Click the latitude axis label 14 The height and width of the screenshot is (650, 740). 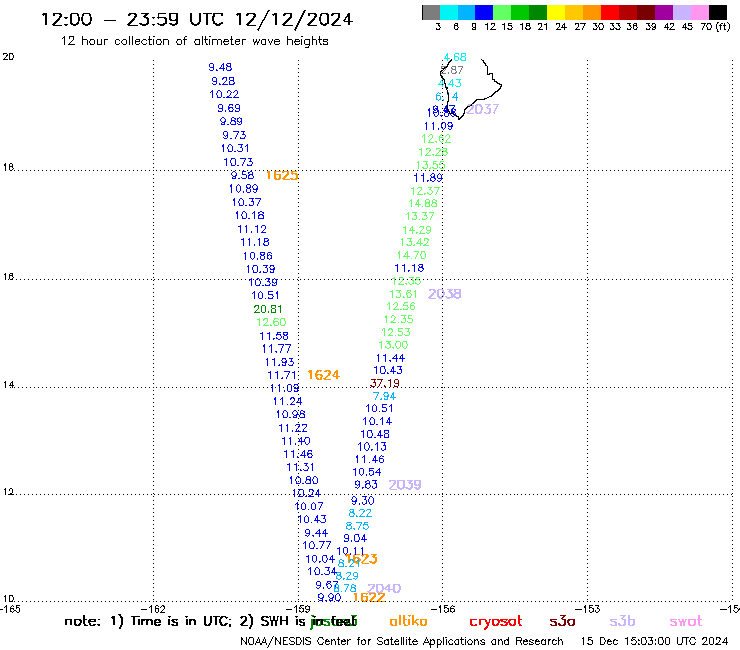coord(8,385)
